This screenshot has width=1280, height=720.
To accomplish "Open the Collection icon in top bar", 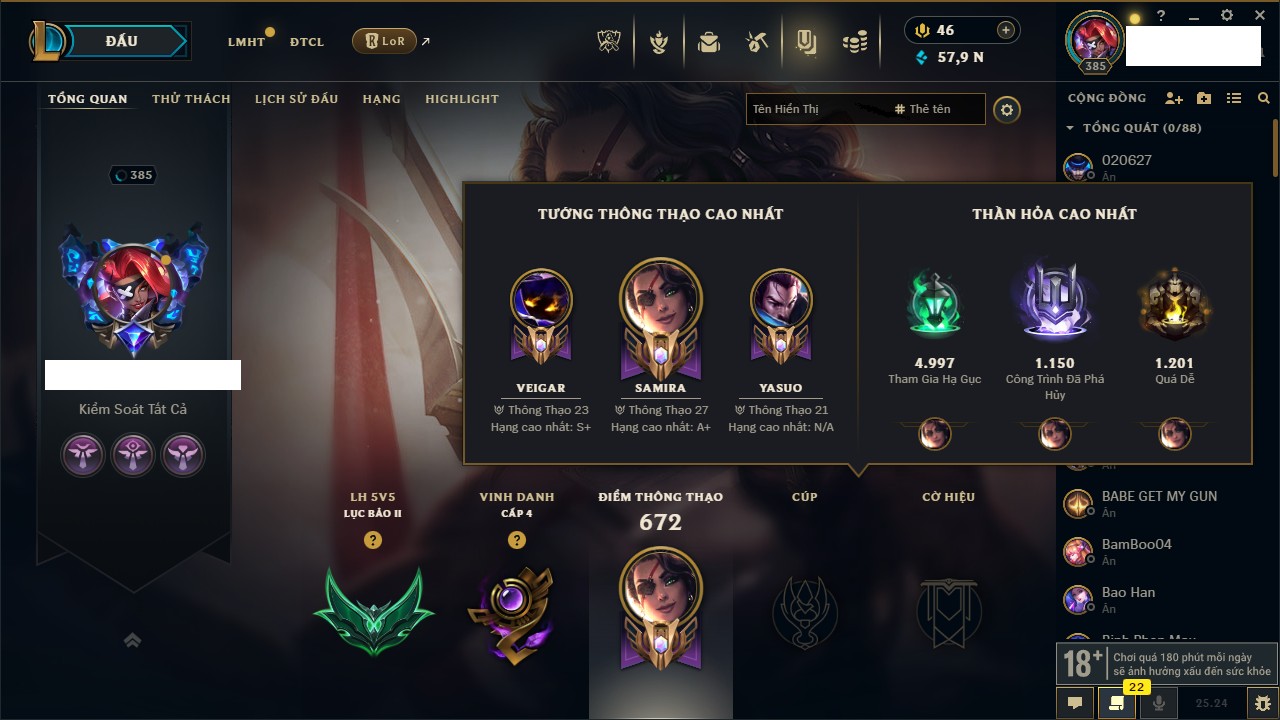I will pos(807,42).
